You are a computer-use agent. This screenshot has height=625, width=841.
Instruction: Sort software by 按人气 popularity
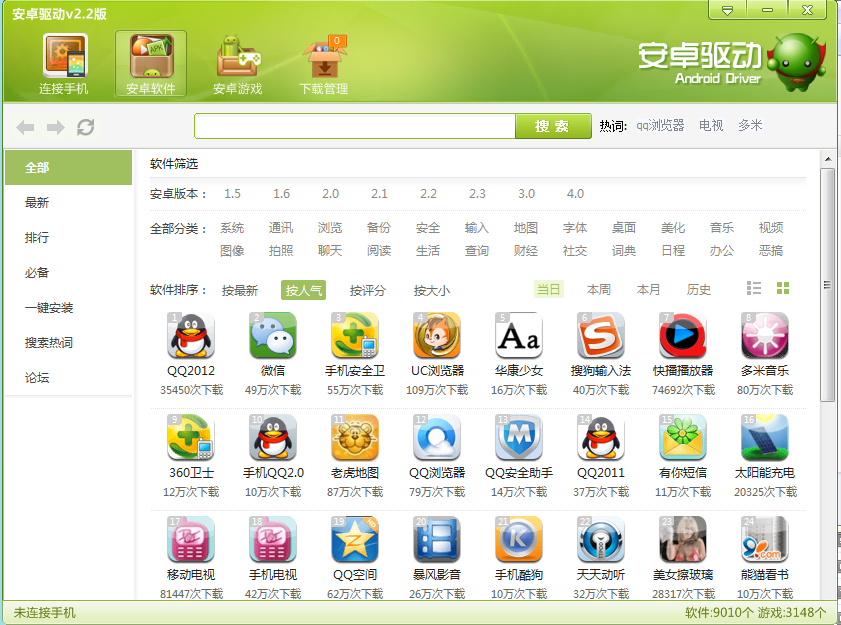(304, 290)
